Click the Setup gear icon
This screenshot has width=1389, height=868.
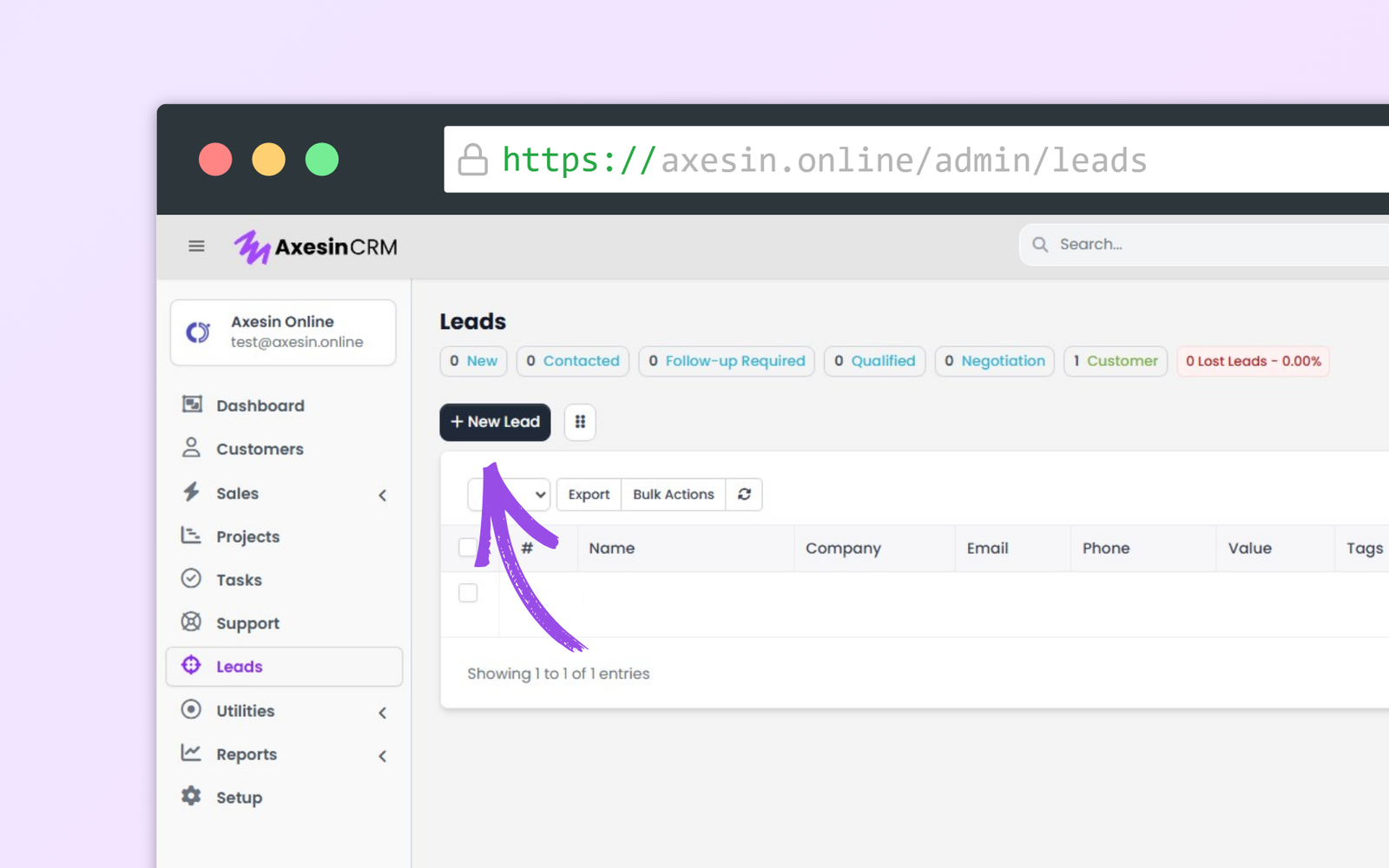[191, 796]
